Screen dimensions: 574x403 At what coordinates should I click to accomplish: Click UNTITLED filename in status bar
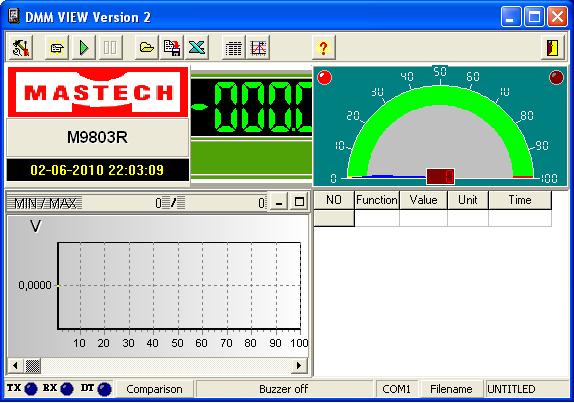tap(526, 389)
